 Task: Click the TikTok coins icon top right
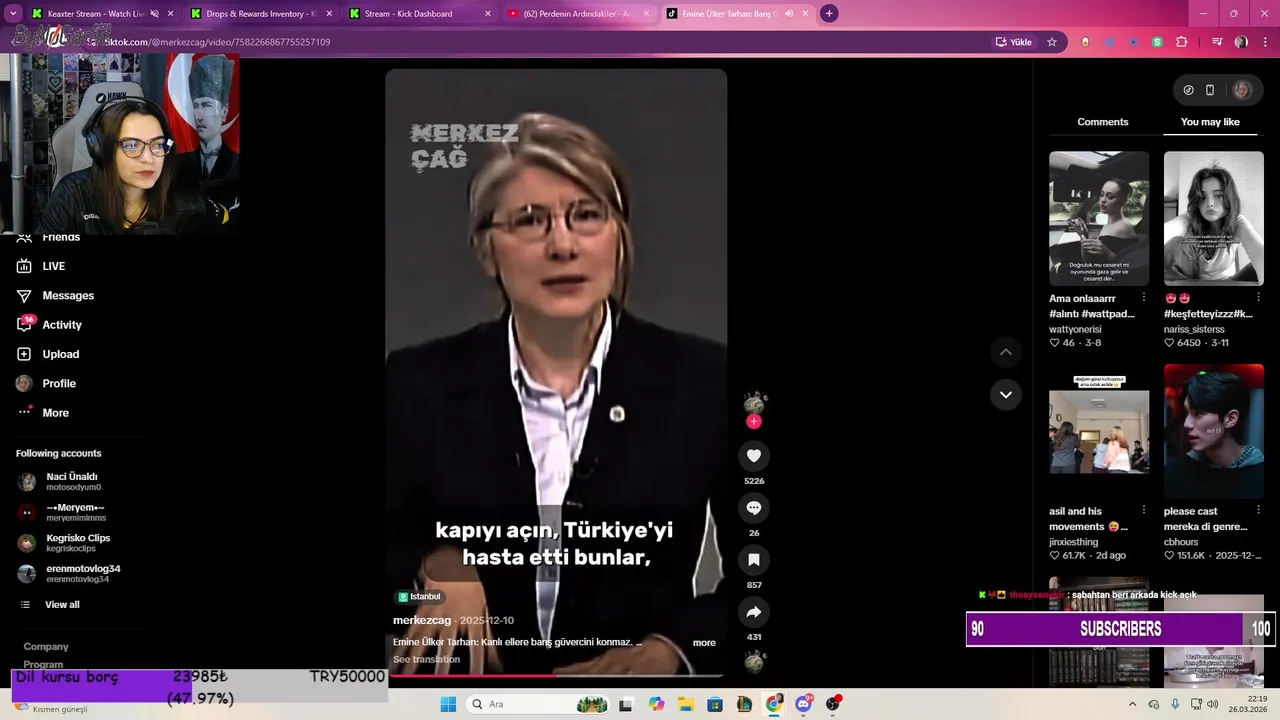1188,90
